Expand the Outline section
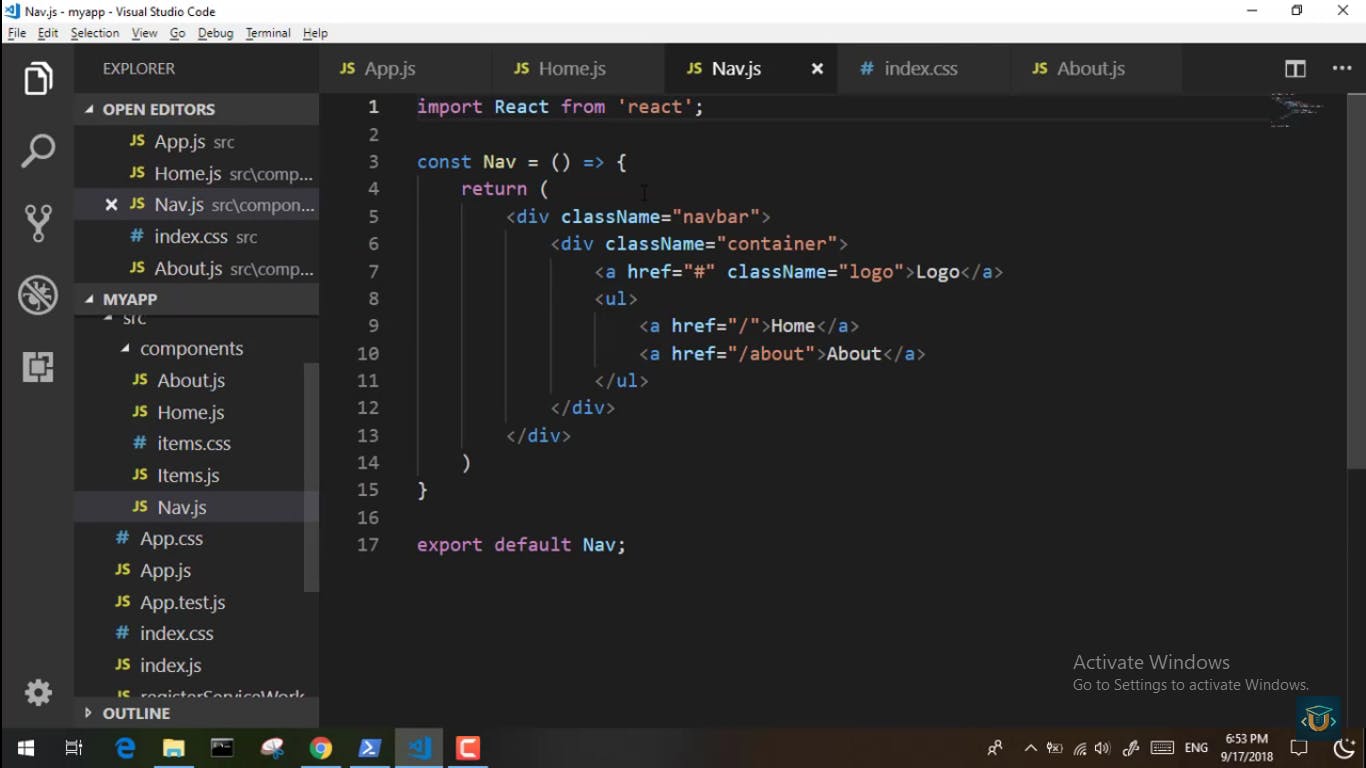Image resolution: width=1366 pixels, height=768 pixels. tap(196, 713)
